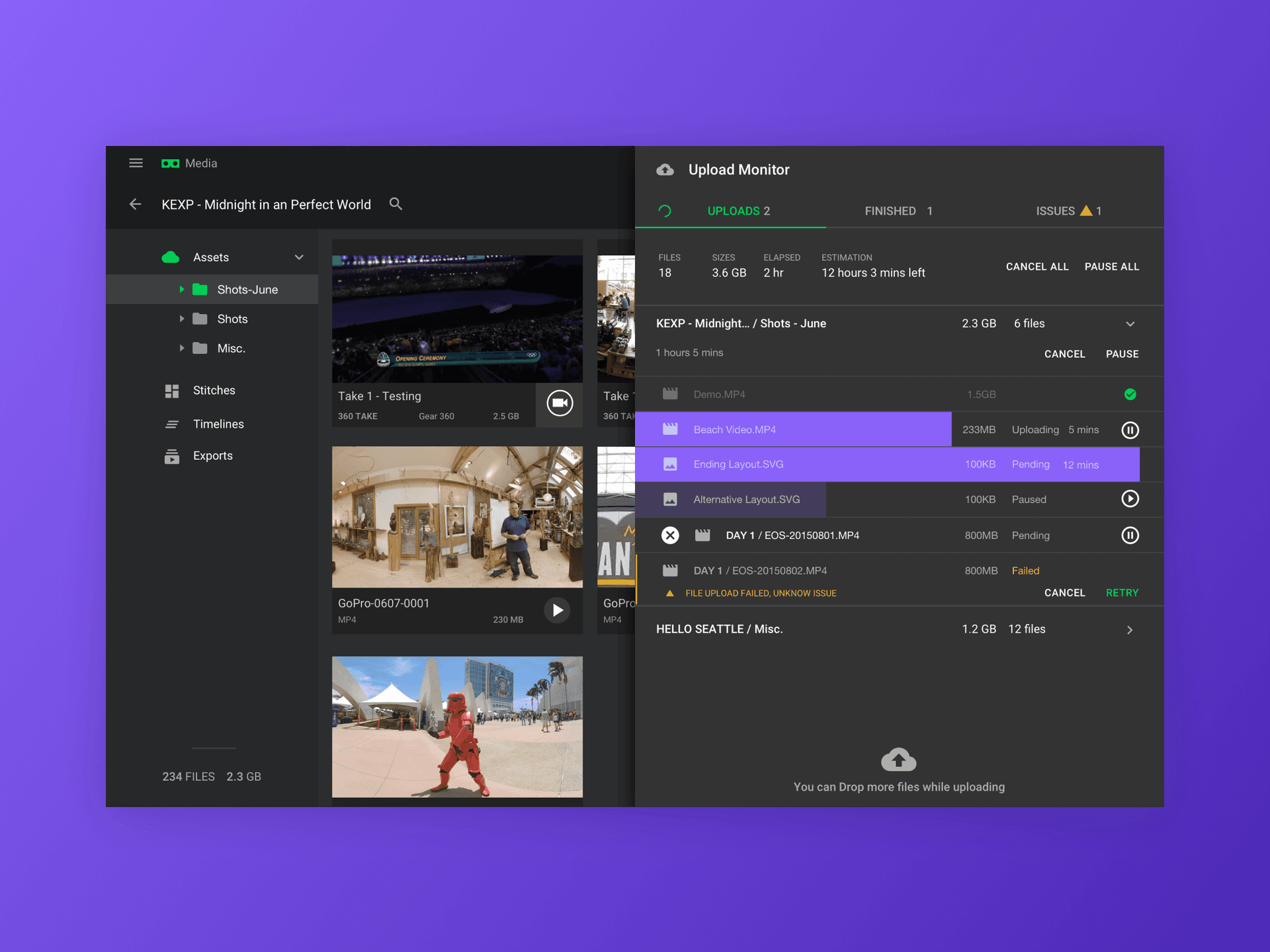Image resolution: width=1270 pixels, height=952 pixels.
Task: Expand the Shots folder tree arrow
Action: pyautogui.click(x=182, y=319)
